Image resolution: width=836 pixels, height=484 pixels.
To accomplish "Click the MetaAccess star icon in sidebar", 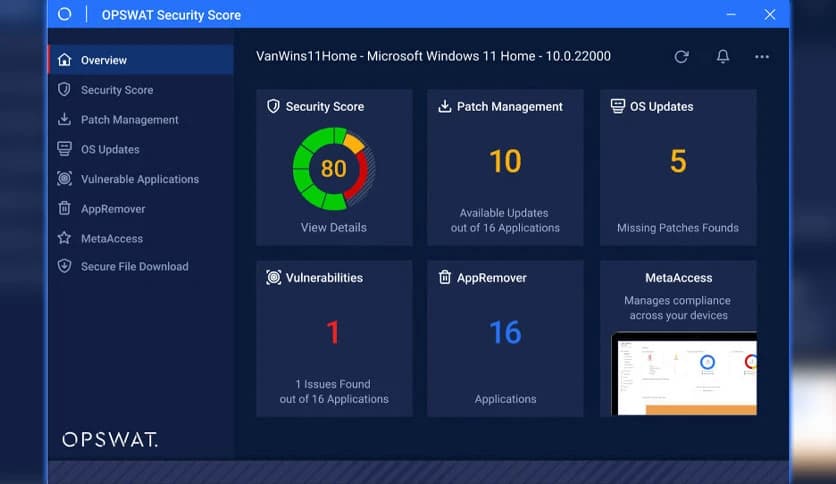I will (65, 238).
